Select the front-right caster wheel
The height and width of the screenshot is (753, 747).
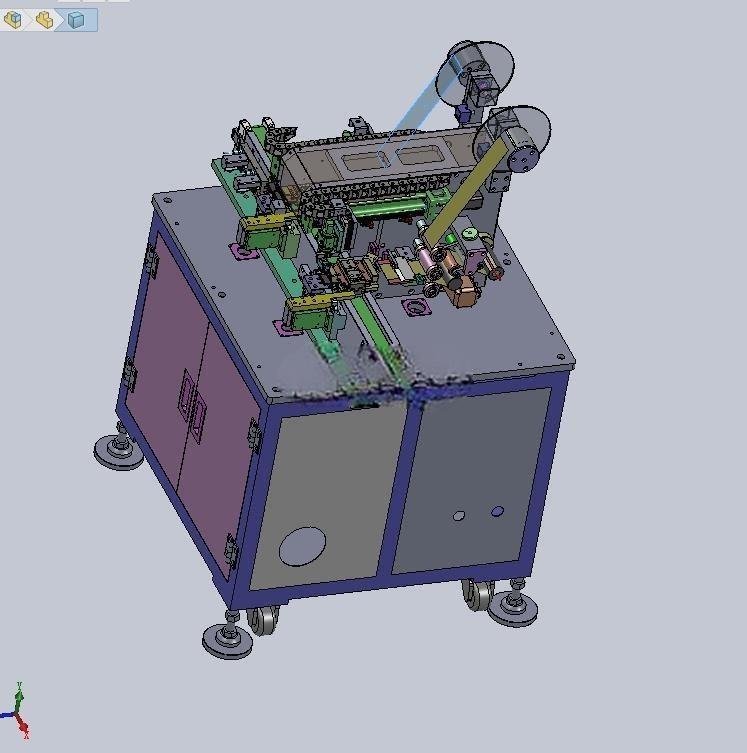(477, 595)
